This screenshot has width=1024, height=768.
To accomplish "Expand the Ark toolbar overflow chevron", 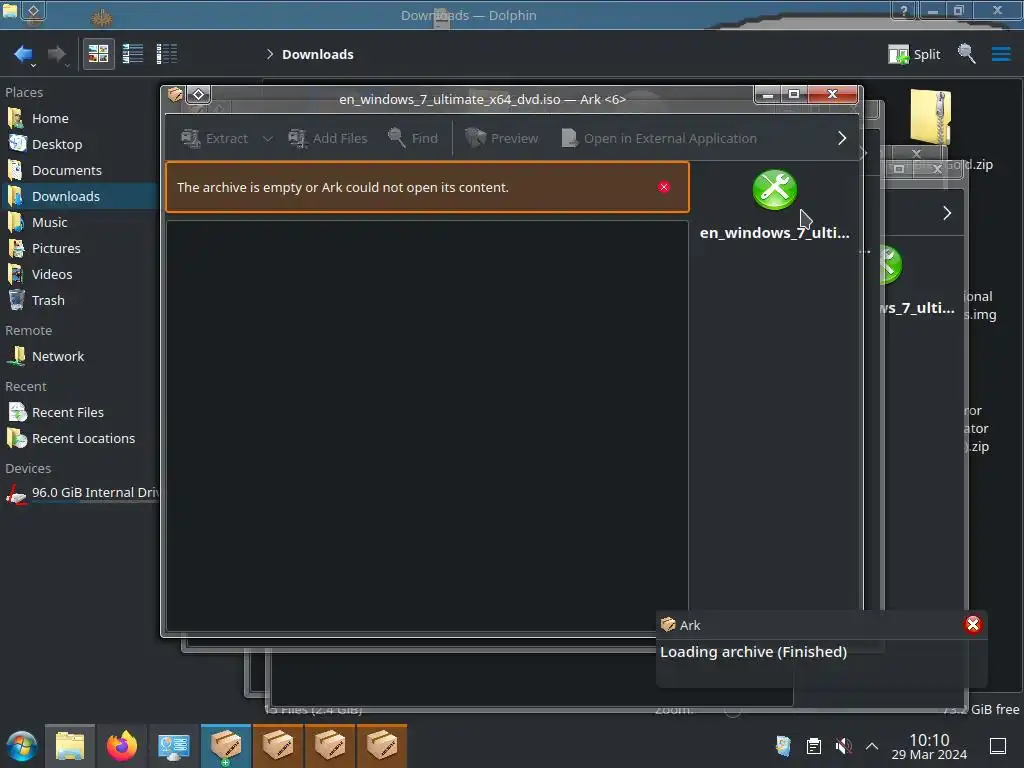I will click(x=842, y=138).
